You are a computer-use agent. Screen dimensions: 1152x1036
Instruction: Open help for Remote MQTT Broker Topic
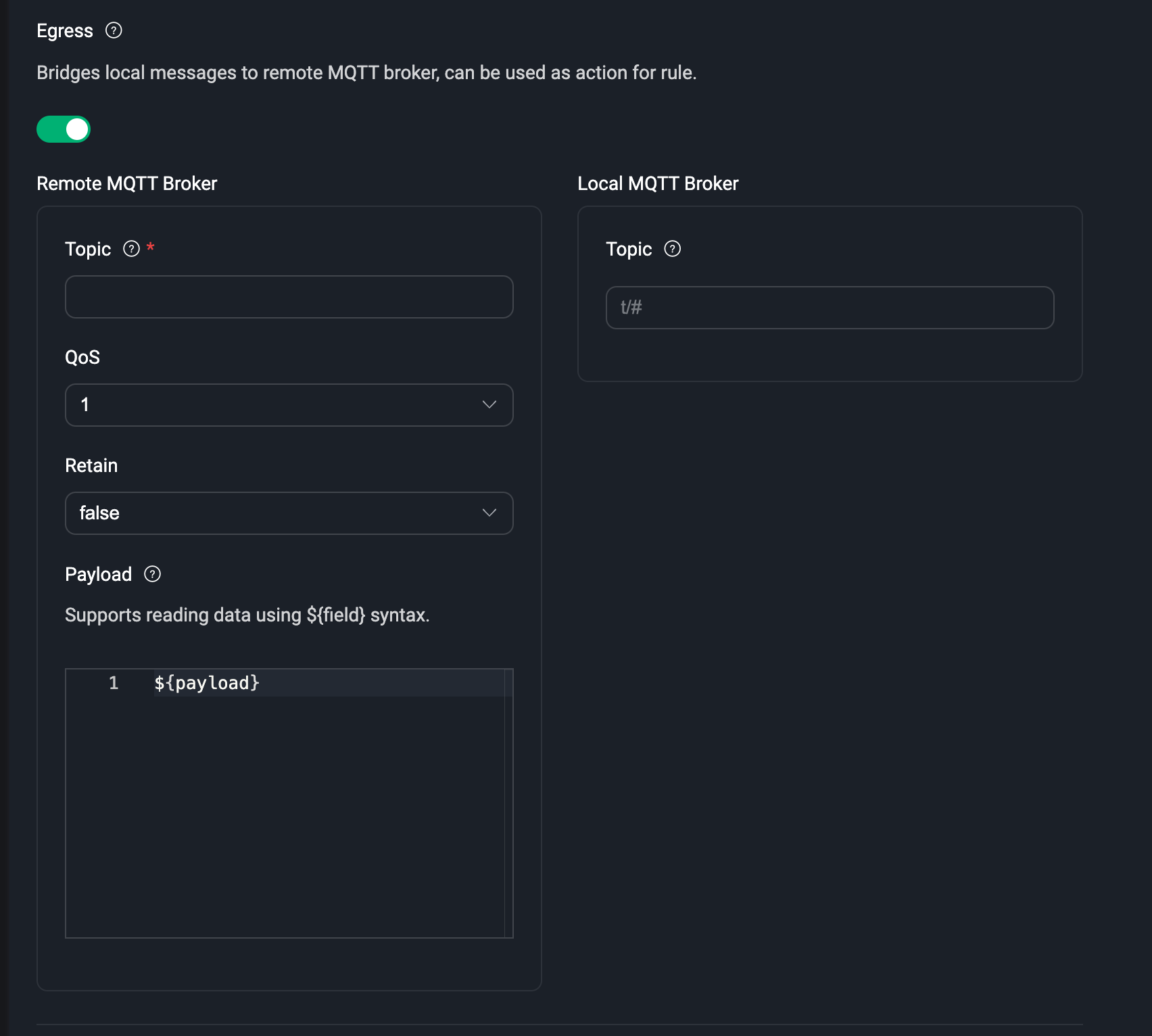click(131, 249)
